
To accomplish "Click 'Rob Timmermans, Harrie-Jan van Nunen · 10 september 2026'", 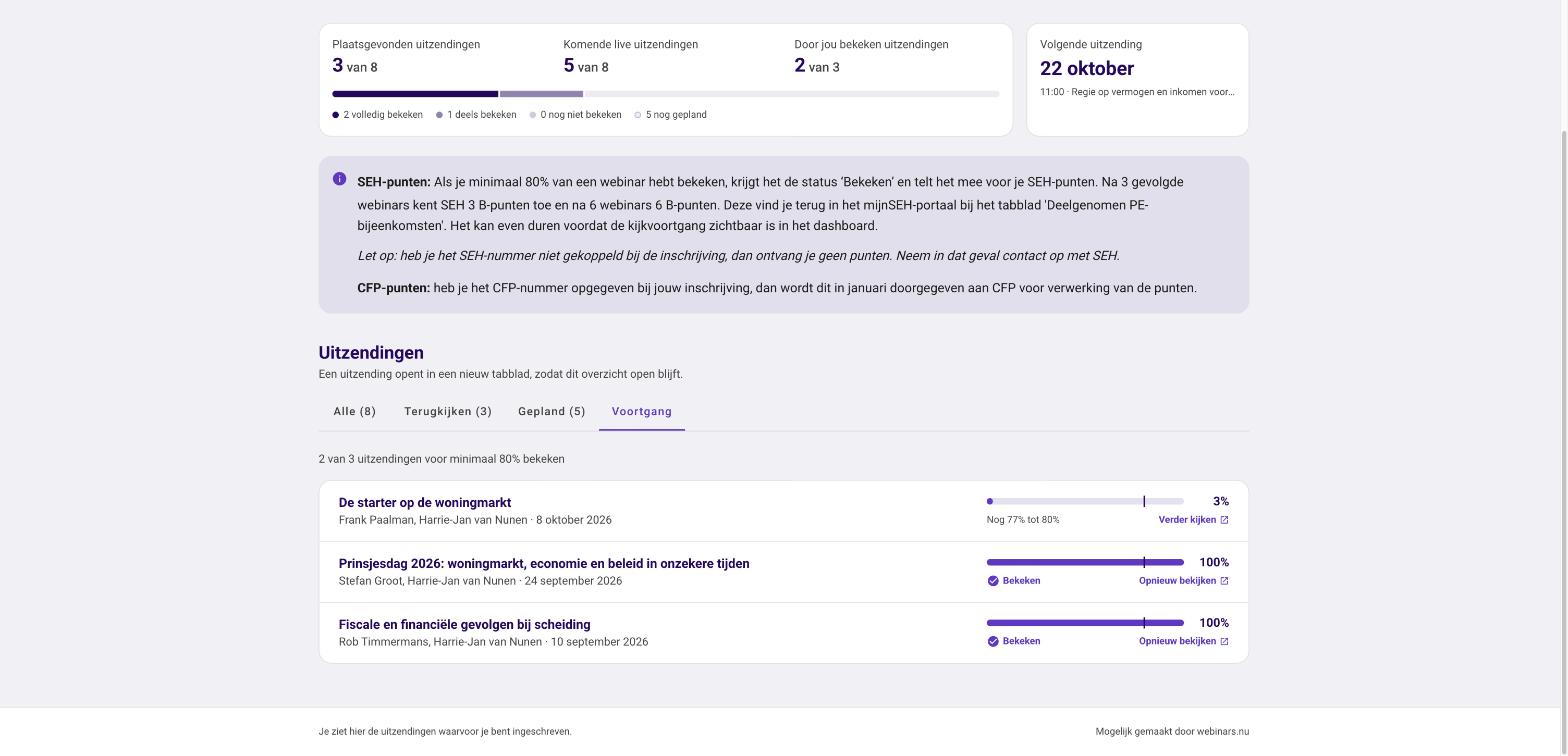I will click(493, 642).
